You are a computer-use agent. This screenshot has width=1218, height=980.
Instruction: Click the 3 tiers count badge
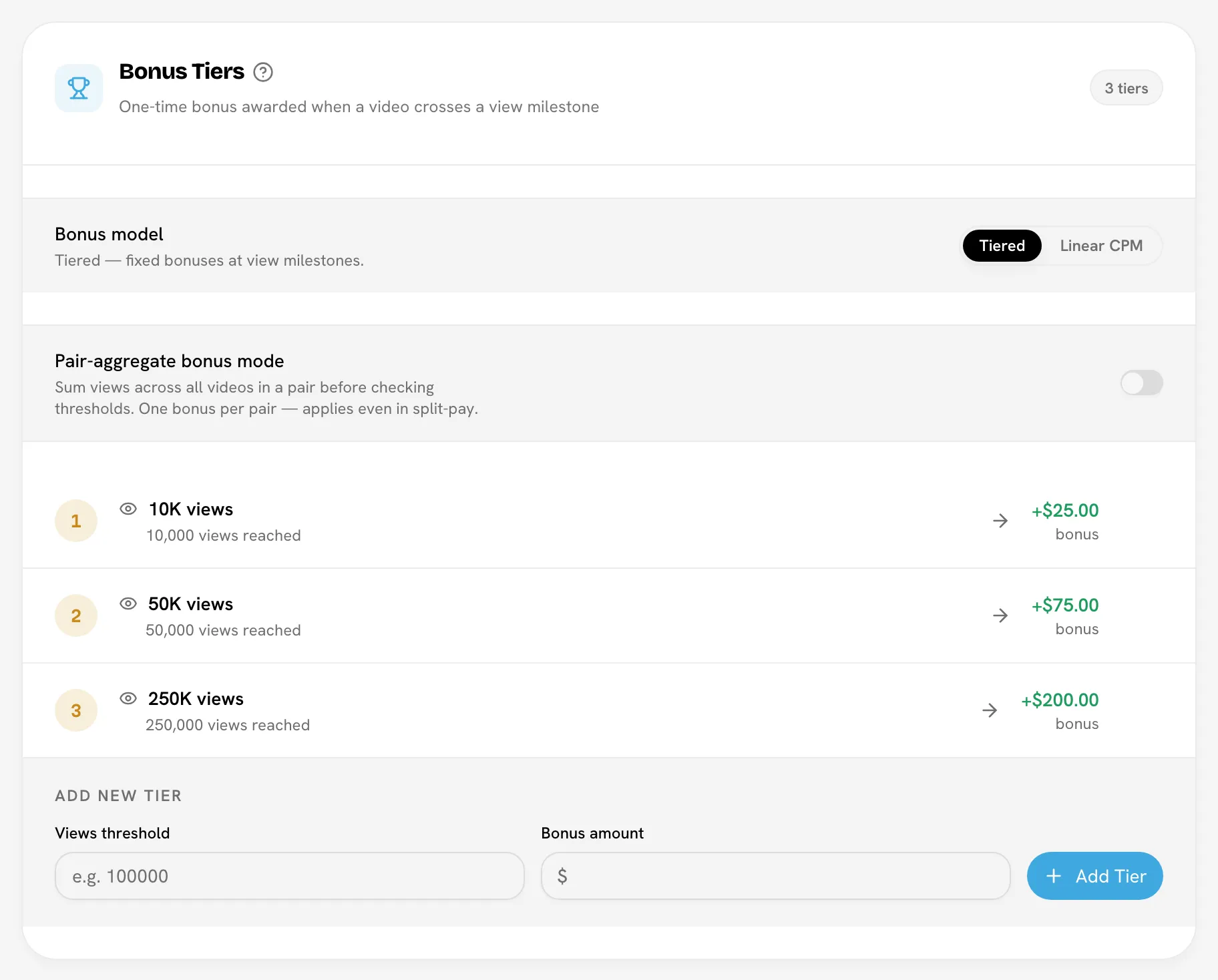click(x=1127, y=88)
